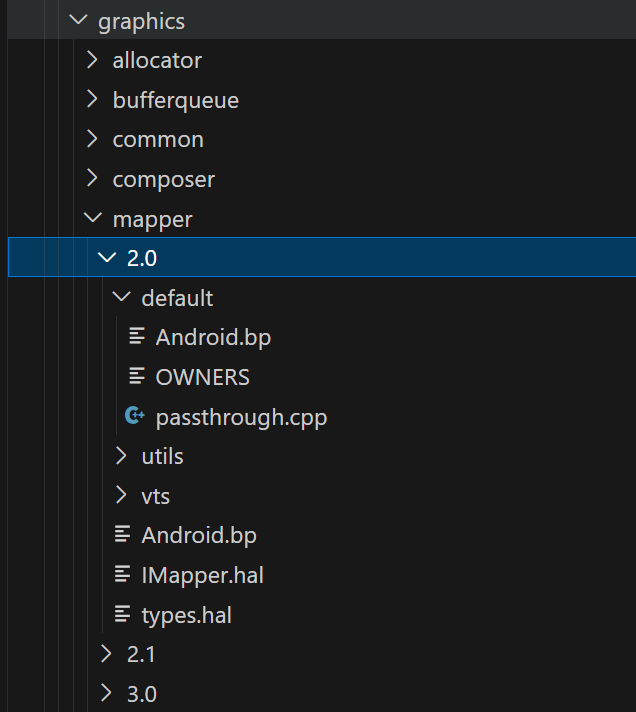Click the IMapper.hal file icon

122,574
